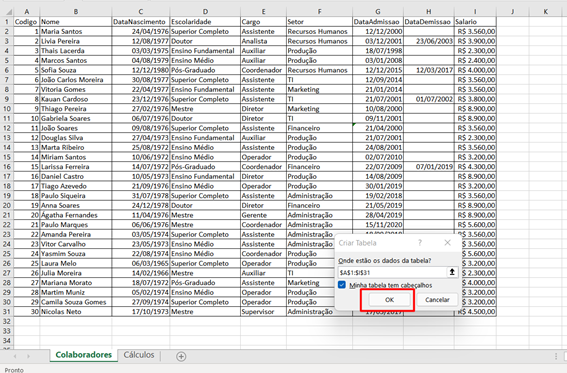The height and width of the screenshot is (373, 567).
Task: Switch to the Cálculos sheet tab
Action: [139, 355]
